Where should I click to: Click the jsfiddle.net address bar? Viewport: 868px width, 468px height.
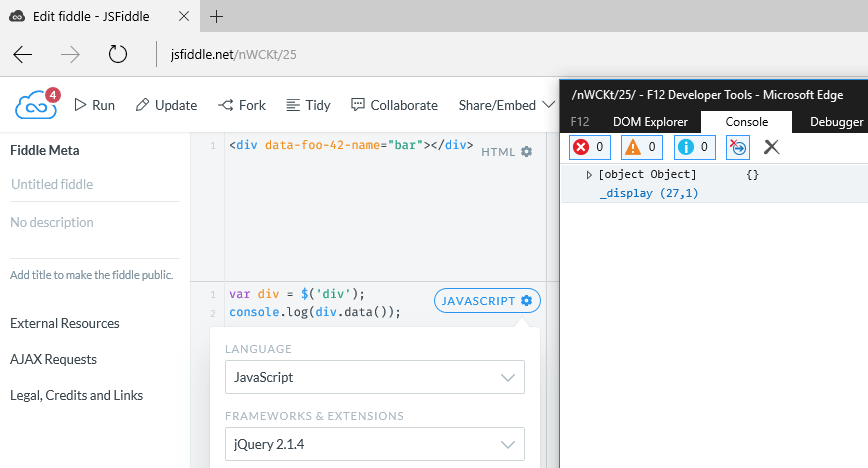coord(234,54)
